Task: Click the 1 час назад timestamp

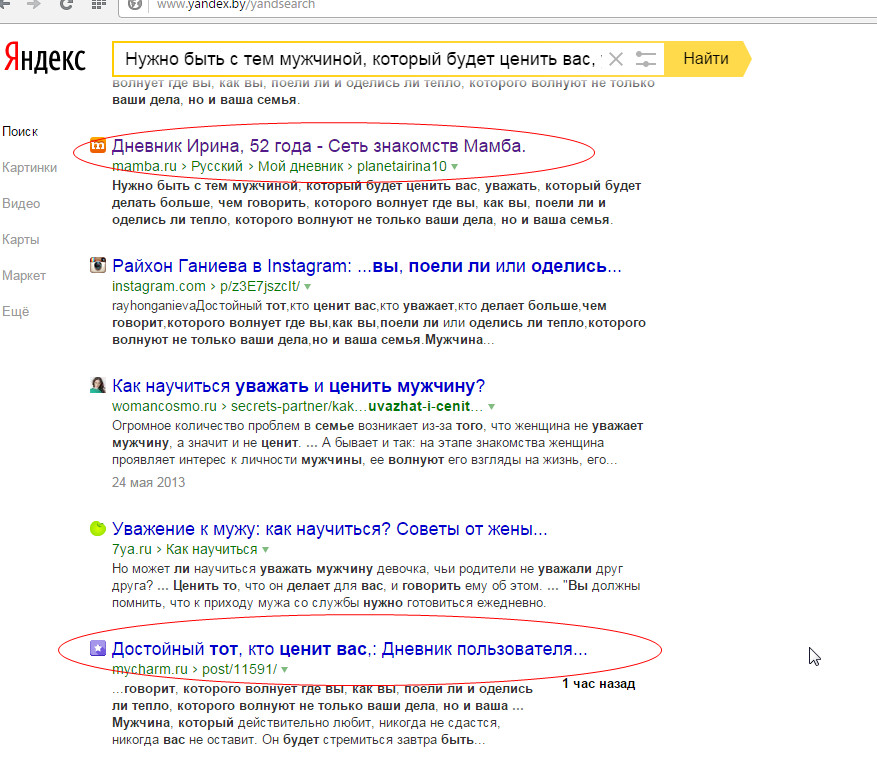Action: [599, 684]
